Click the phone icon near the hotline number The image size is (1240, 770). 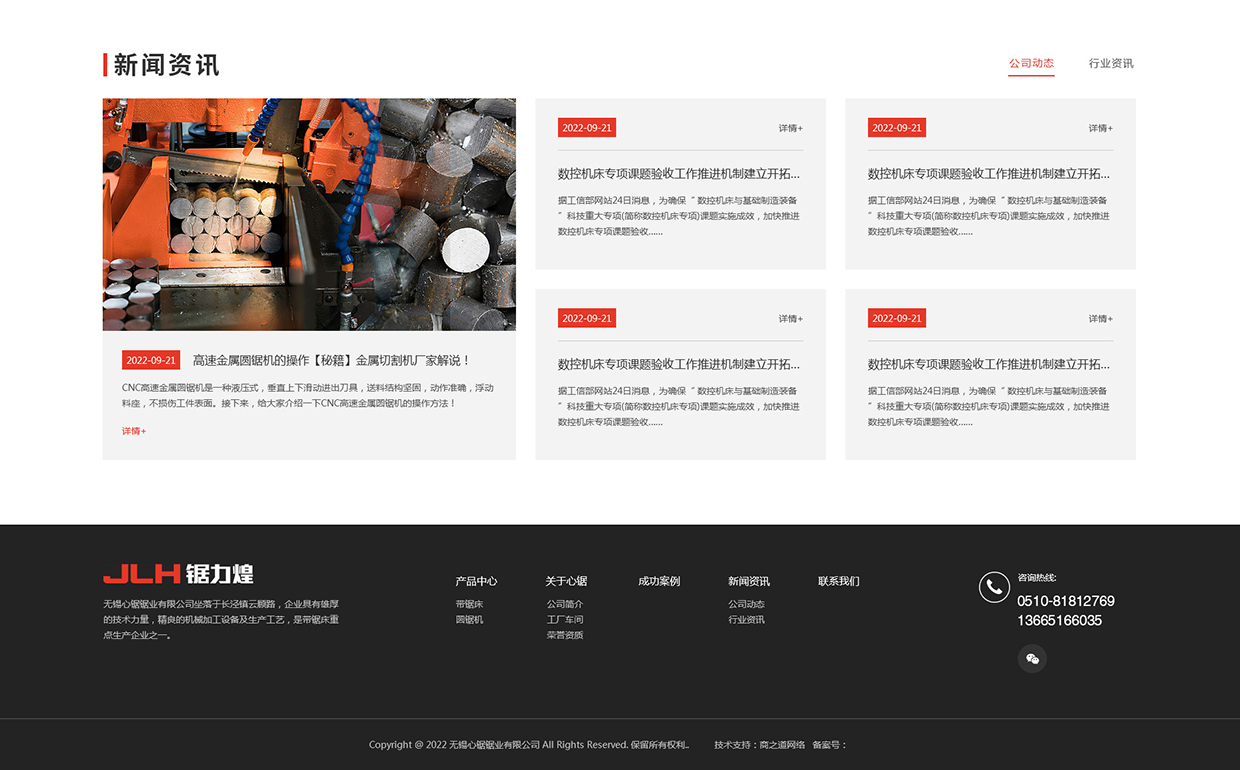pos(993,587)
